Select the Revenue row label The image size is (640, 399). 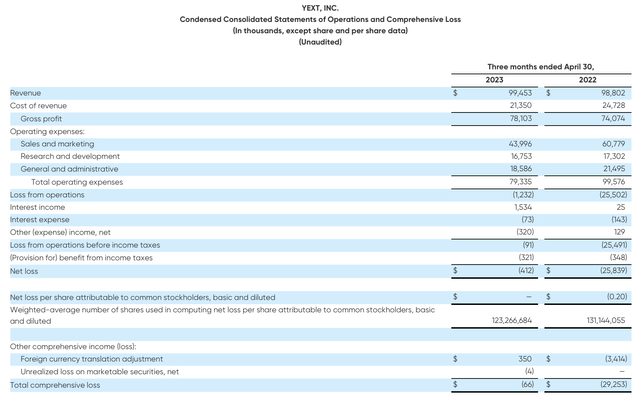tap(25, 93)
